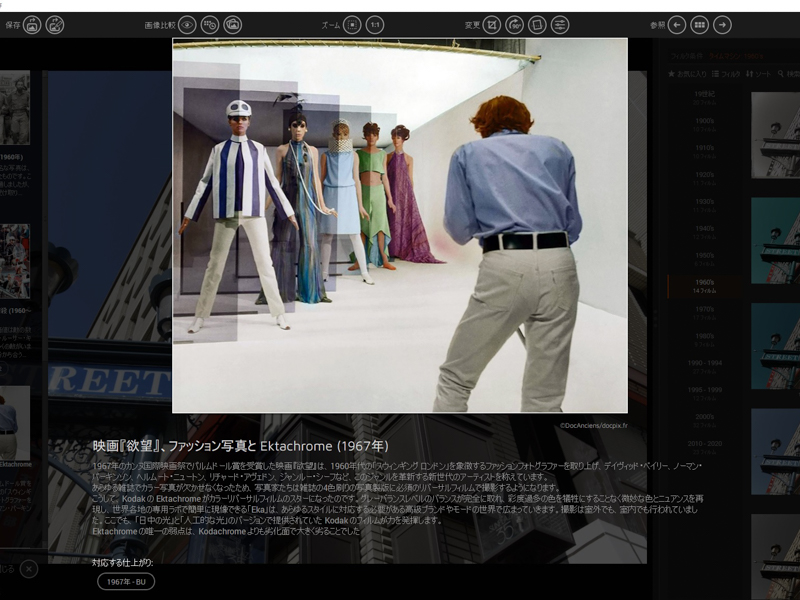
Task: Go to next image with right arrow
Action: 722,24
